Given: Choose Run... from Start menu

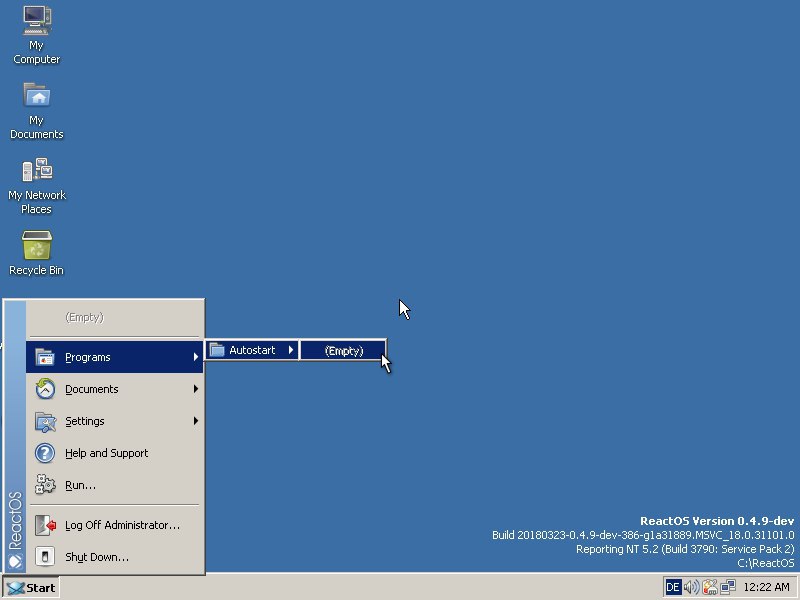Looking at the screenshot, I should pos(115,485).
